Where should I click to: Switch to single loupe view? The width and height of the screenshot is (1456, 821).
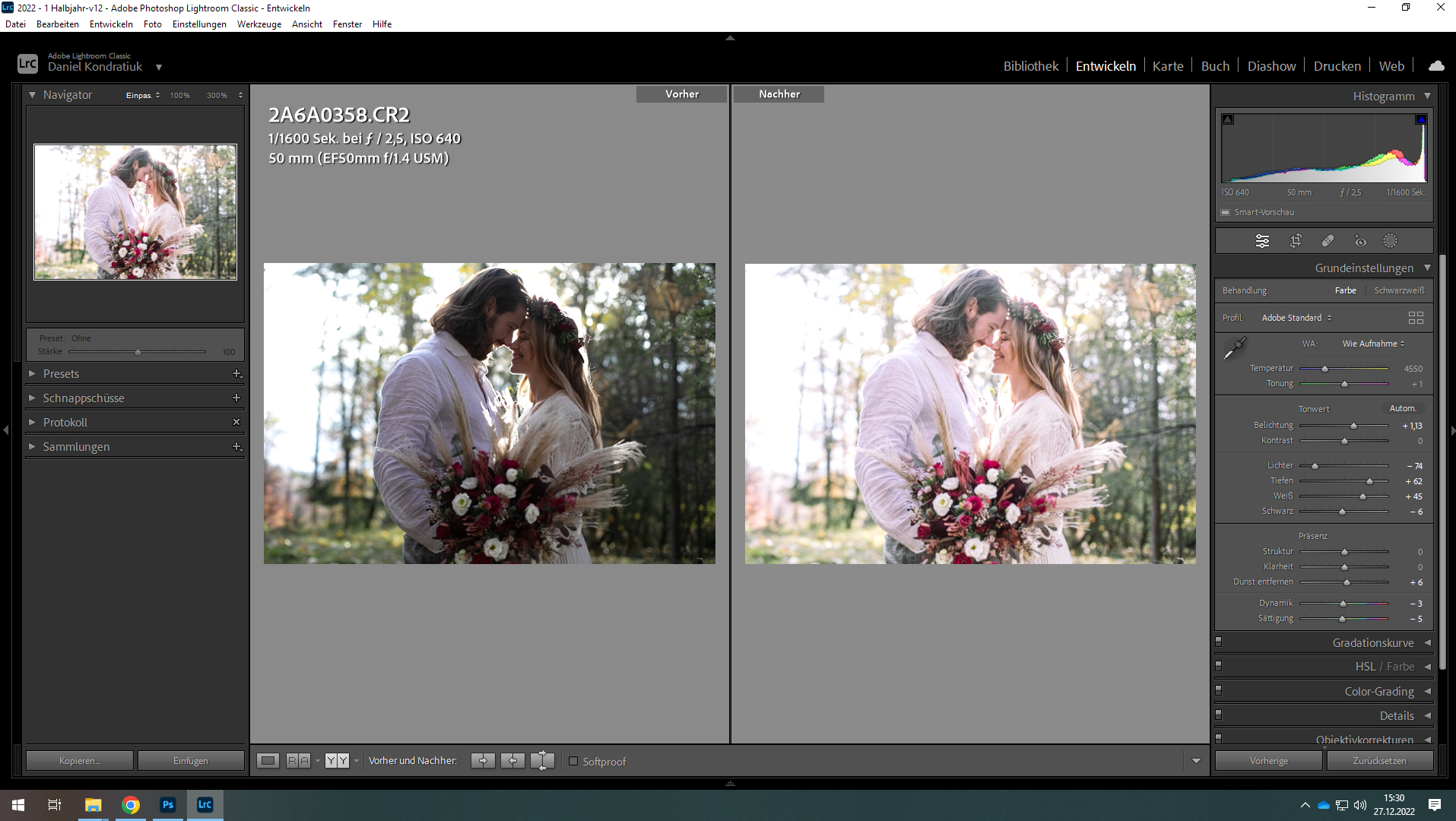pyautogui.click(x=268, y=761)
